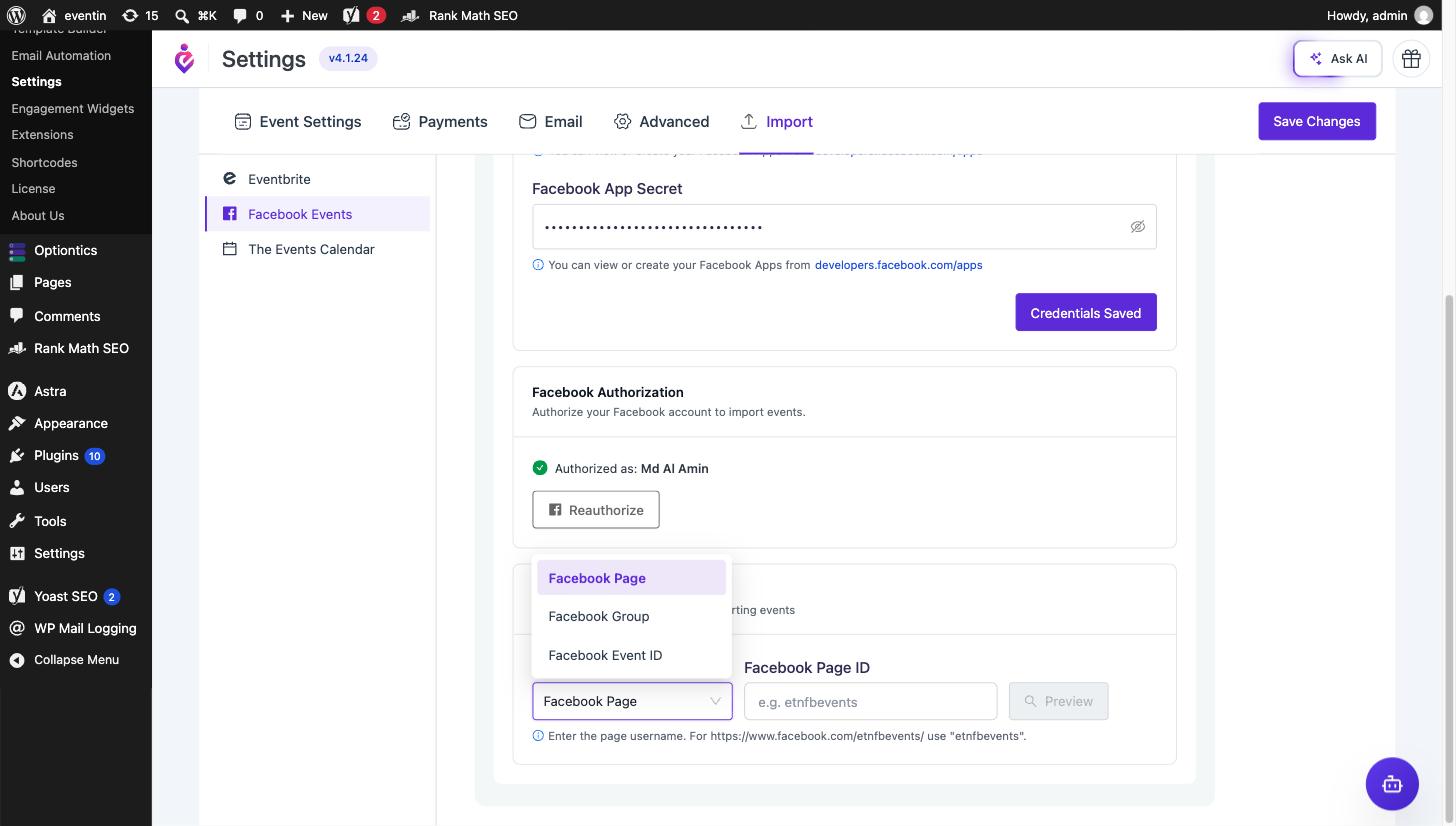Image resolution: width=1456 pixels, height=826 pixels.
Task: Open the Users menu
Action: pyautogui.click(x=76, y=487)
